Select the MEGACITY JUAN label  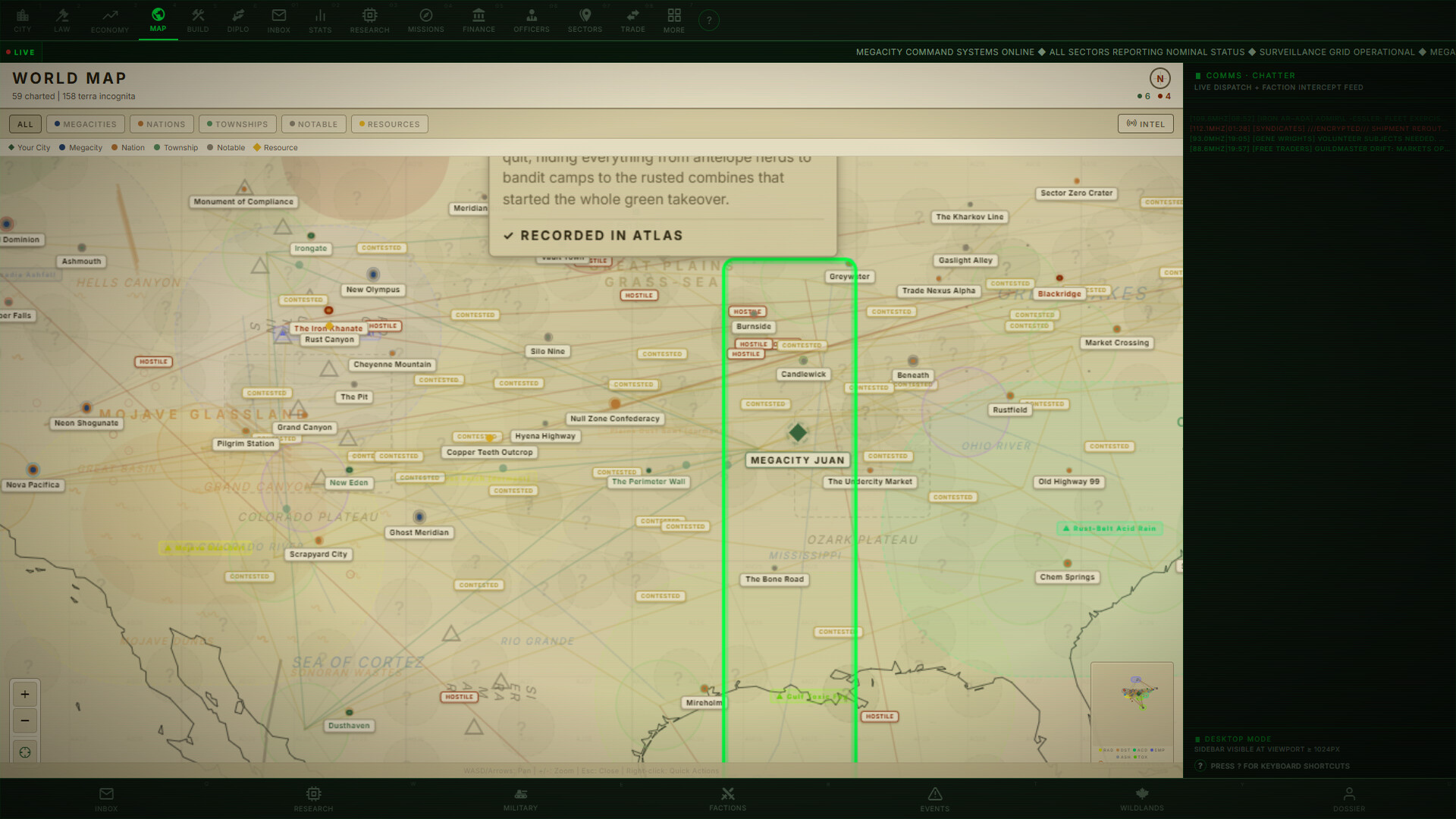point(797,460)
